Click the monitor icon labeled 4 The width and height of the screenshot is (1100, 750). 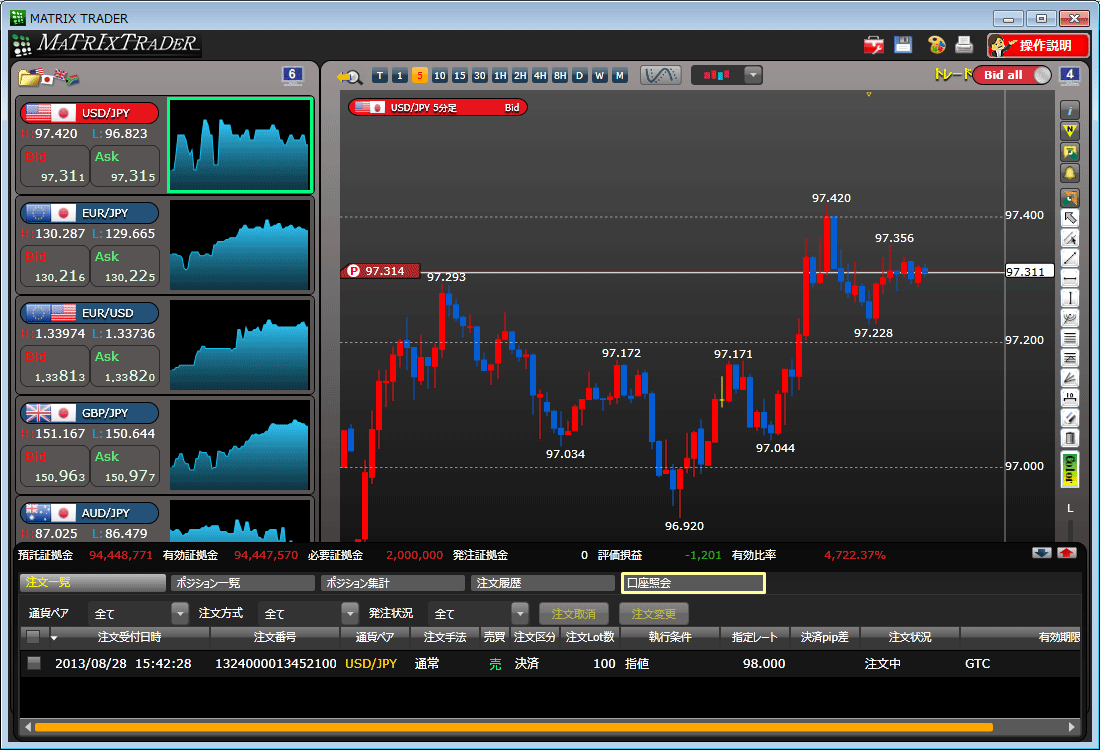tap(1069, 75)
